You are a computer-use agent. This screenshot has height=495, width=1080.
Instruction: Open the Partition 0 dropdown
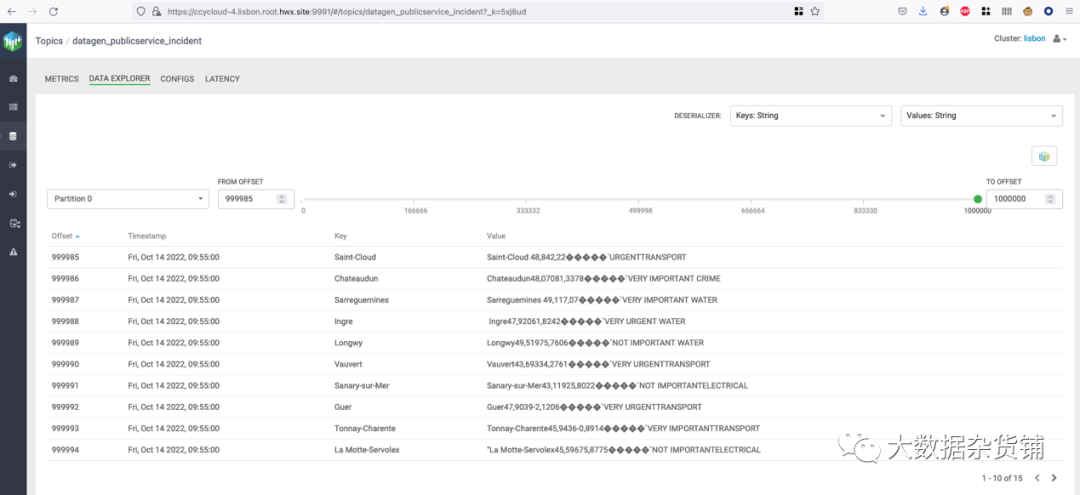128,198
